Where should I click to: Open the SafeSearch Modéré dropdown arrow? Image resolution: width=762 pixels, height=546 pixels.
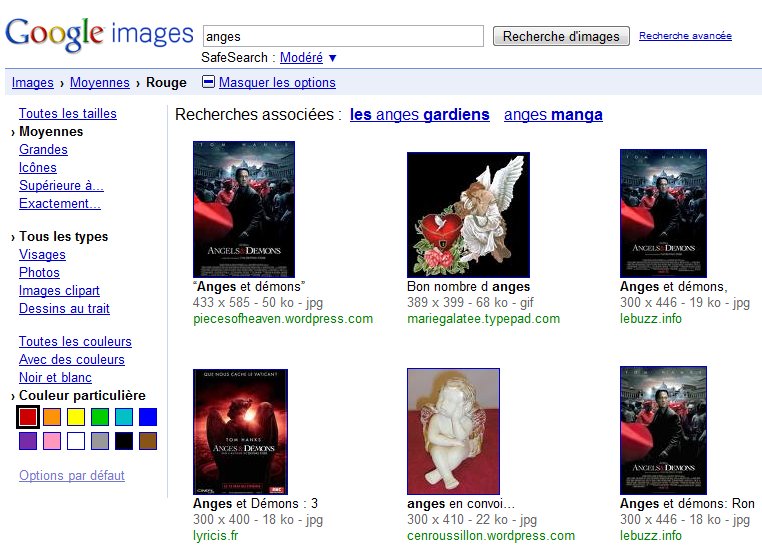[332, 58]
